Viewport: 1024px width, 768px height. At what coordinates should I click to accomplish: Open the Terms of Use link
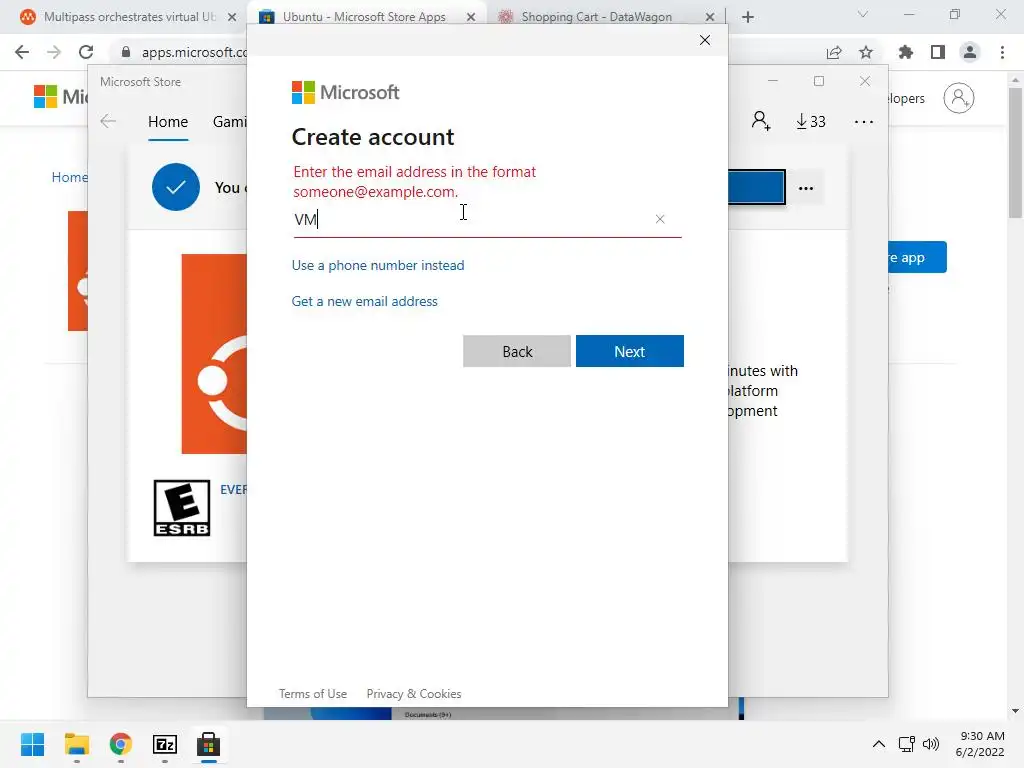click(x=313, y=694)
